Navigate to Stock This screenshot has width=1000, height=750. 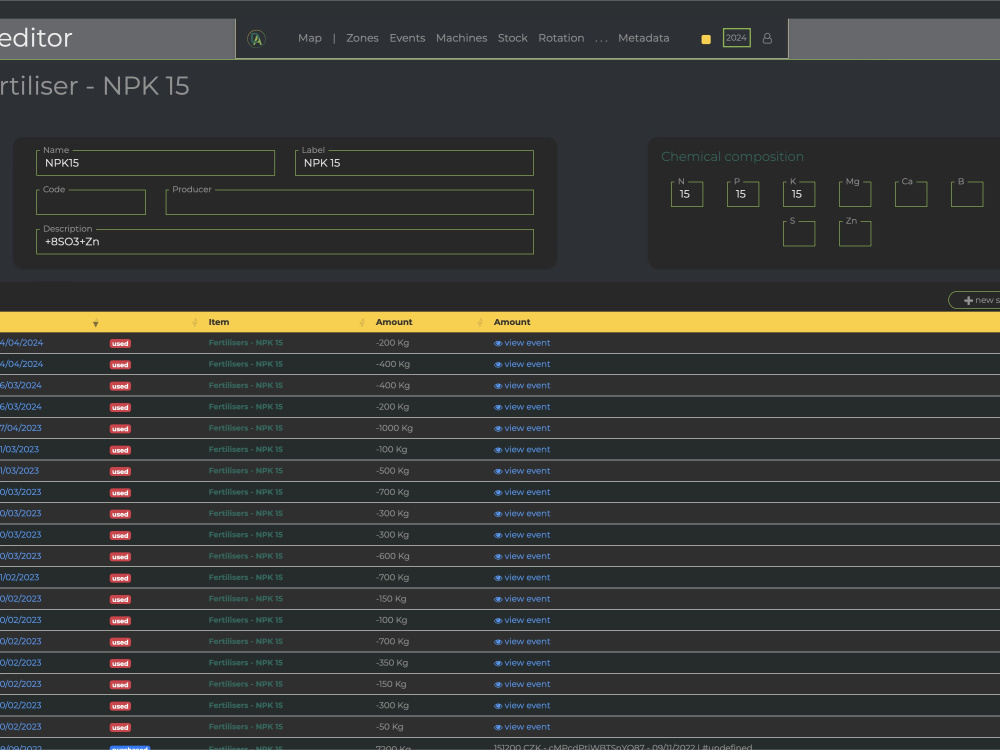click(x=512, y=38)
